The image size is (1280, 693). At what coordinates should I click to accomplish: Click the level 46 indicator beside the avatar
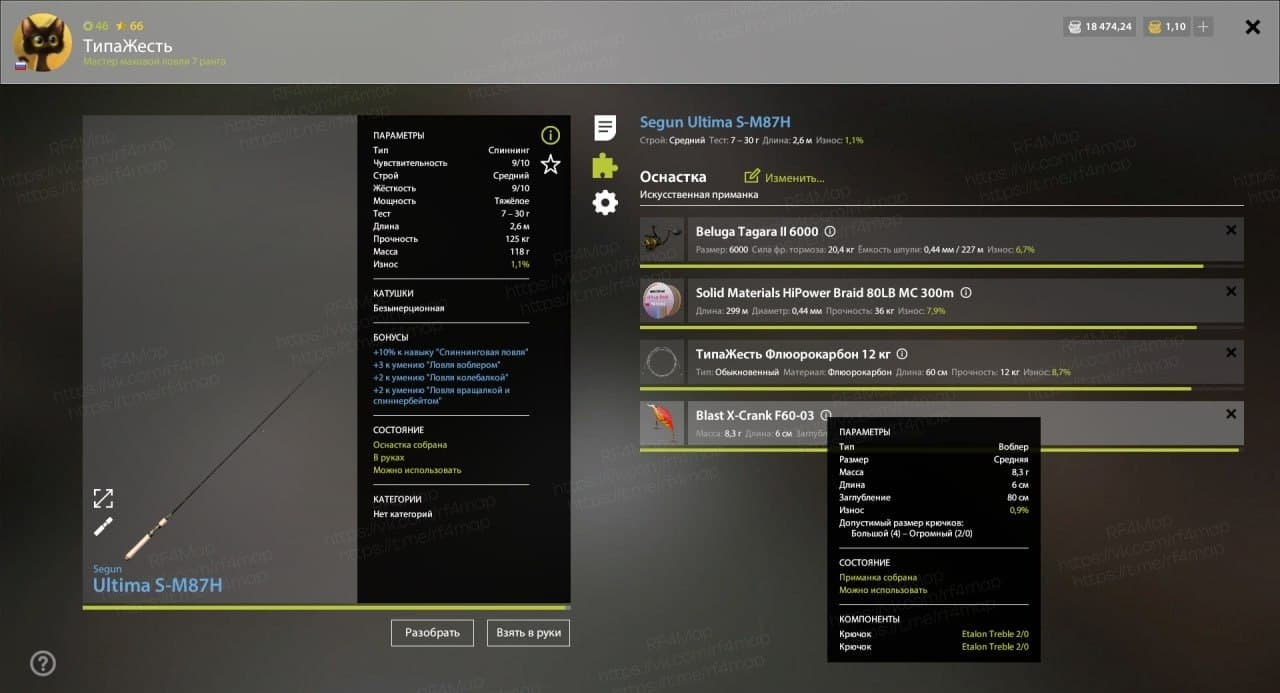[x=96, y=26]
